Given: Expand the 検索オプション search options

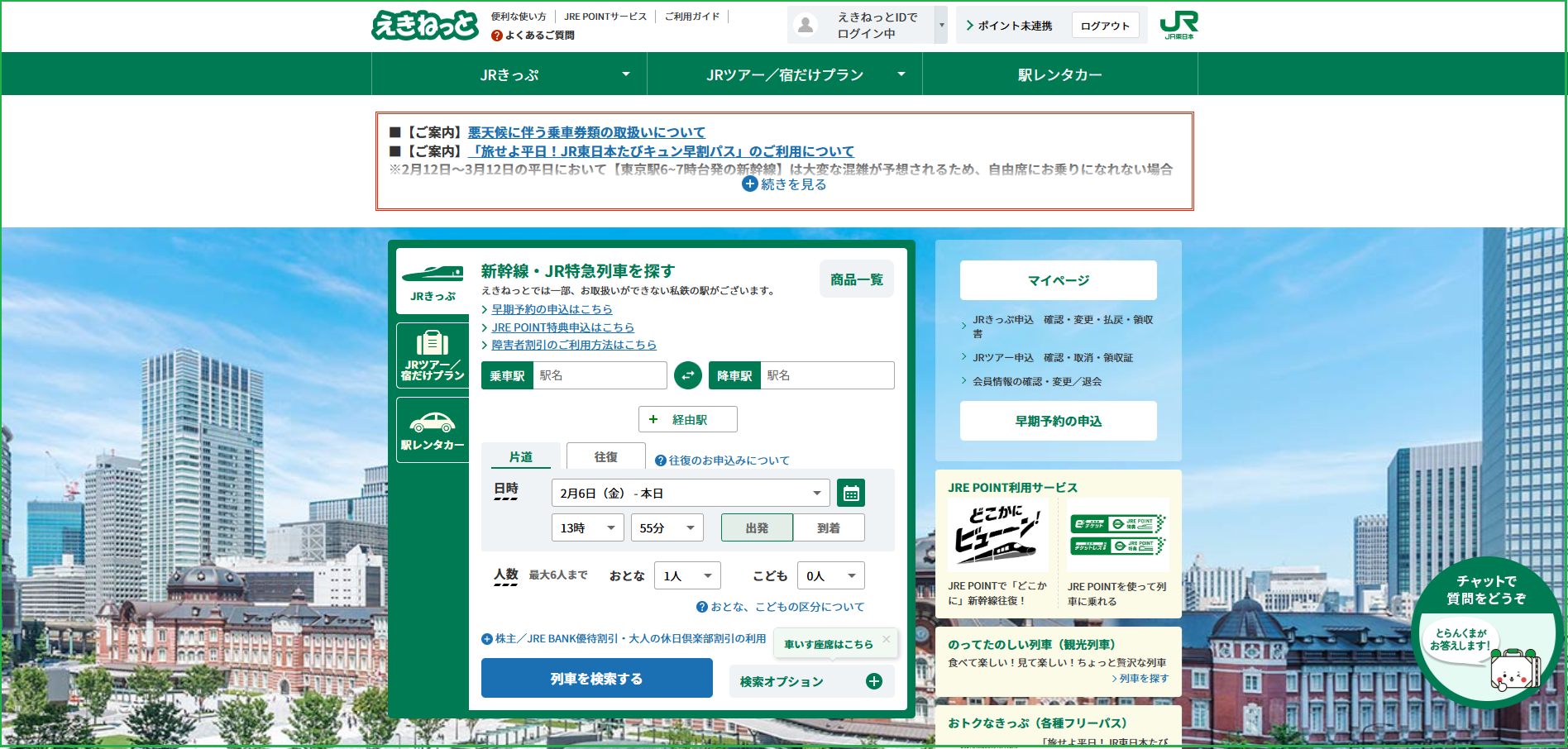Looking at the screenshot, I should click(810, 681).
